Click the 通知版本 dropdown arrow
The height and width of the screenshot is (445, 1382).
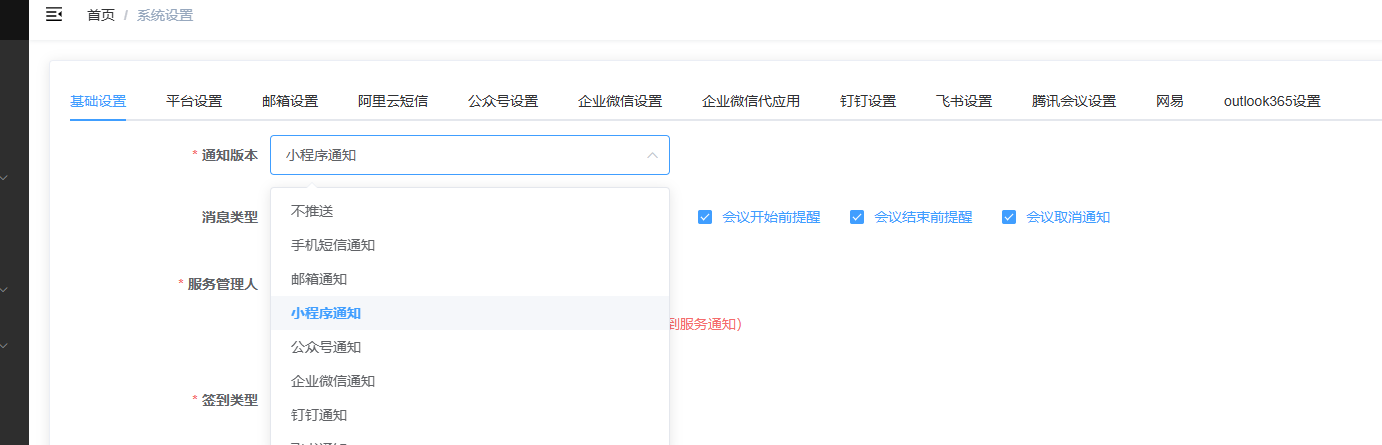click(x=652, y=155)
